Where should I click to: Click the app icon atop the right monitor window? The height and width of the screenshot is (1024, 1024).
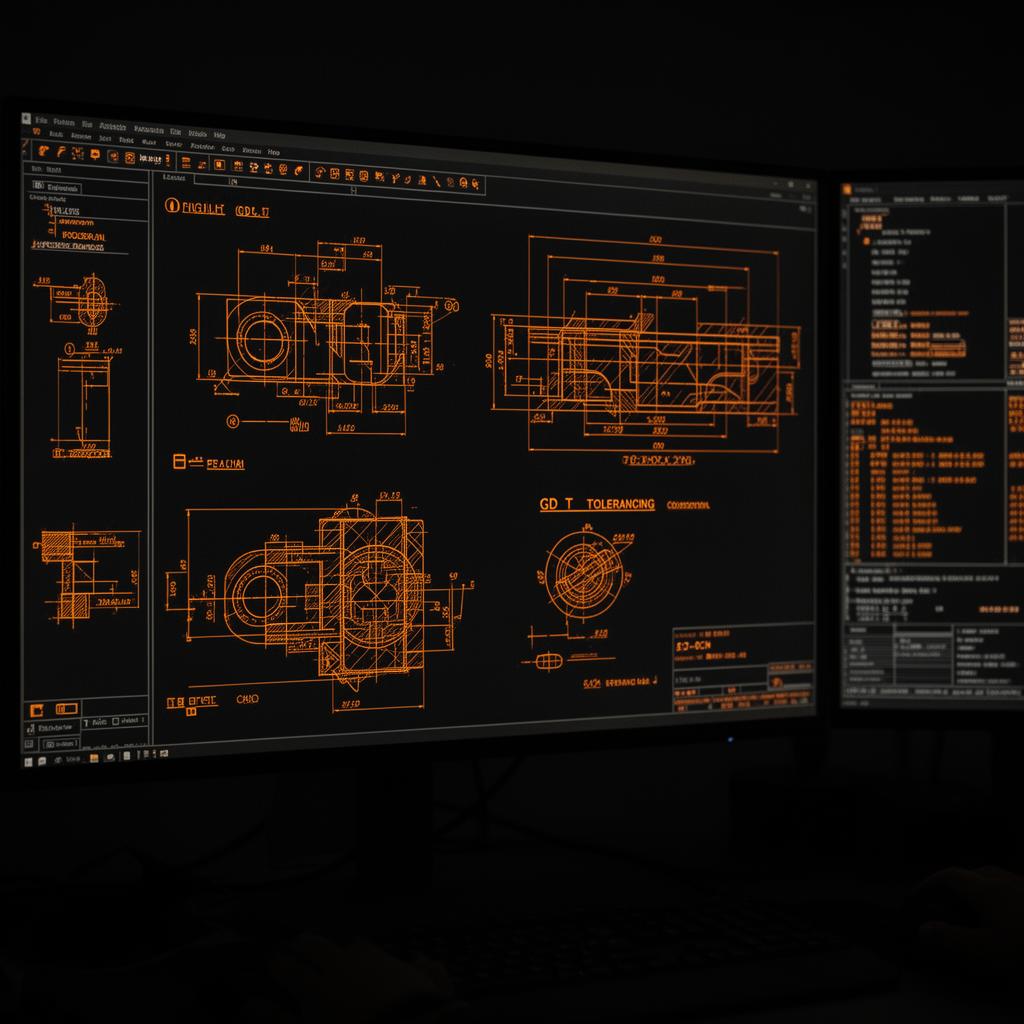(847, 189)
